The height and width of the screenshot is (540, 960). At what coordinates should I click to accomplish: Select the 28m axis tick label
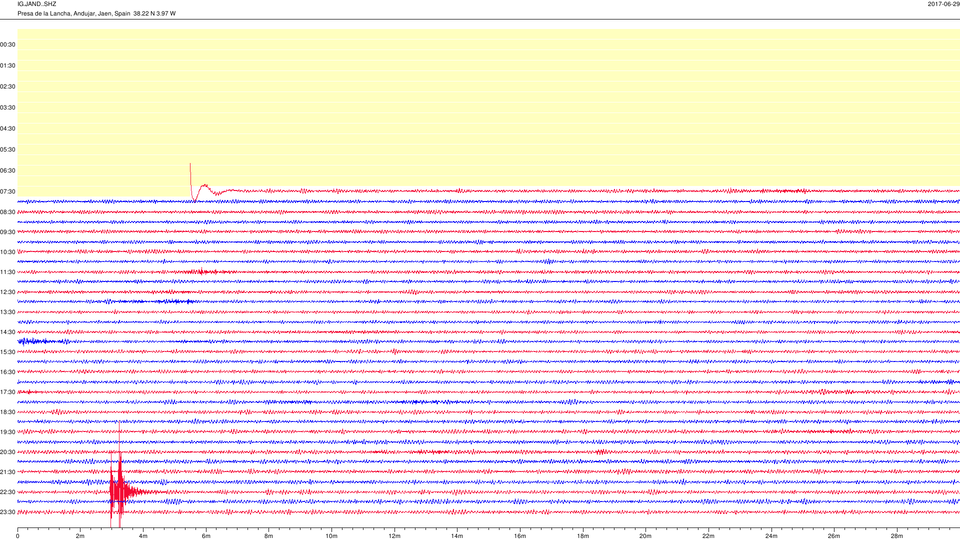pos(896,536)
